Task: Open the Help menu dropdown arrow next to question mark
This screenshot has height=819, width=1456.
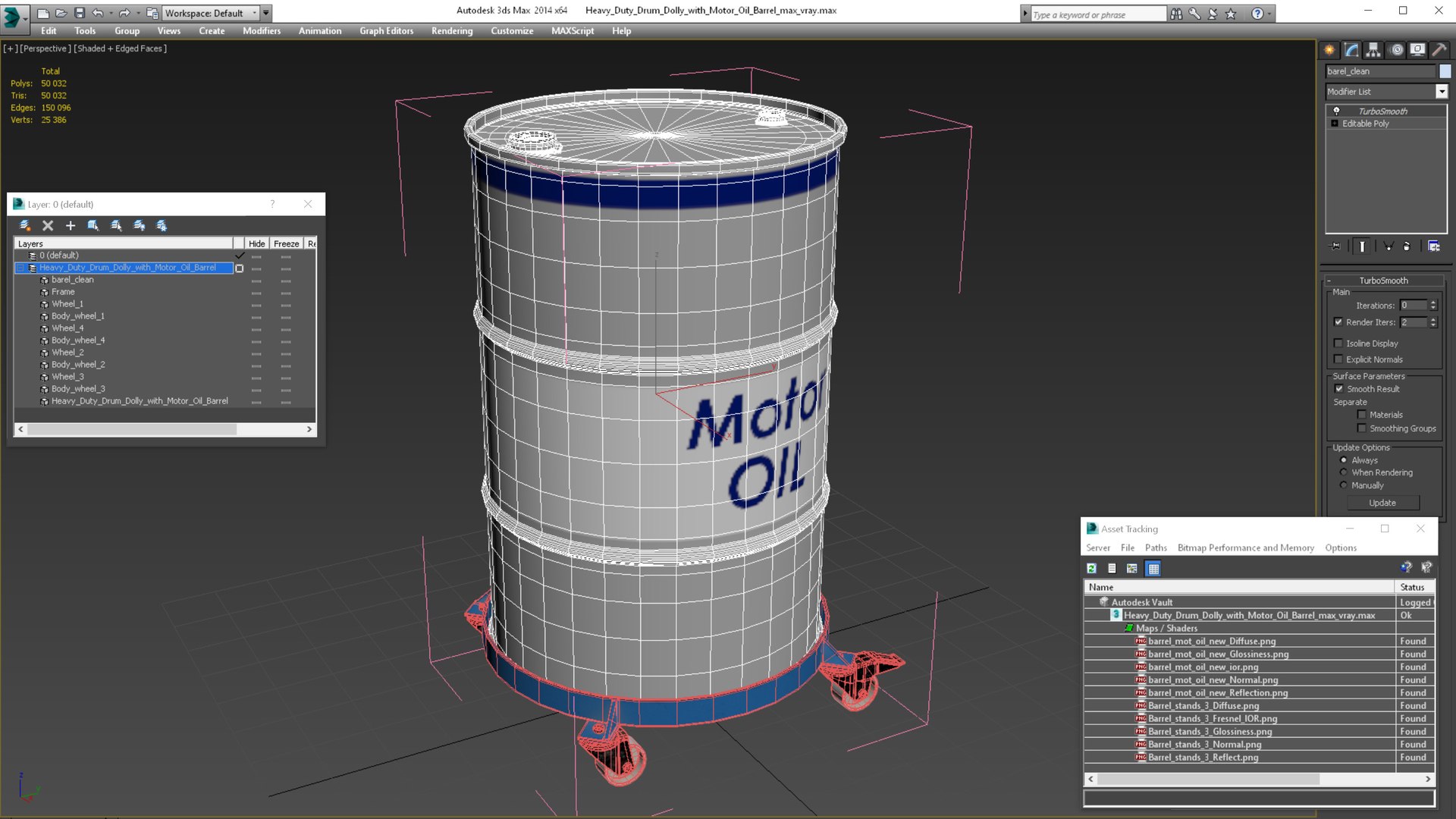Action: point(1269,14)
